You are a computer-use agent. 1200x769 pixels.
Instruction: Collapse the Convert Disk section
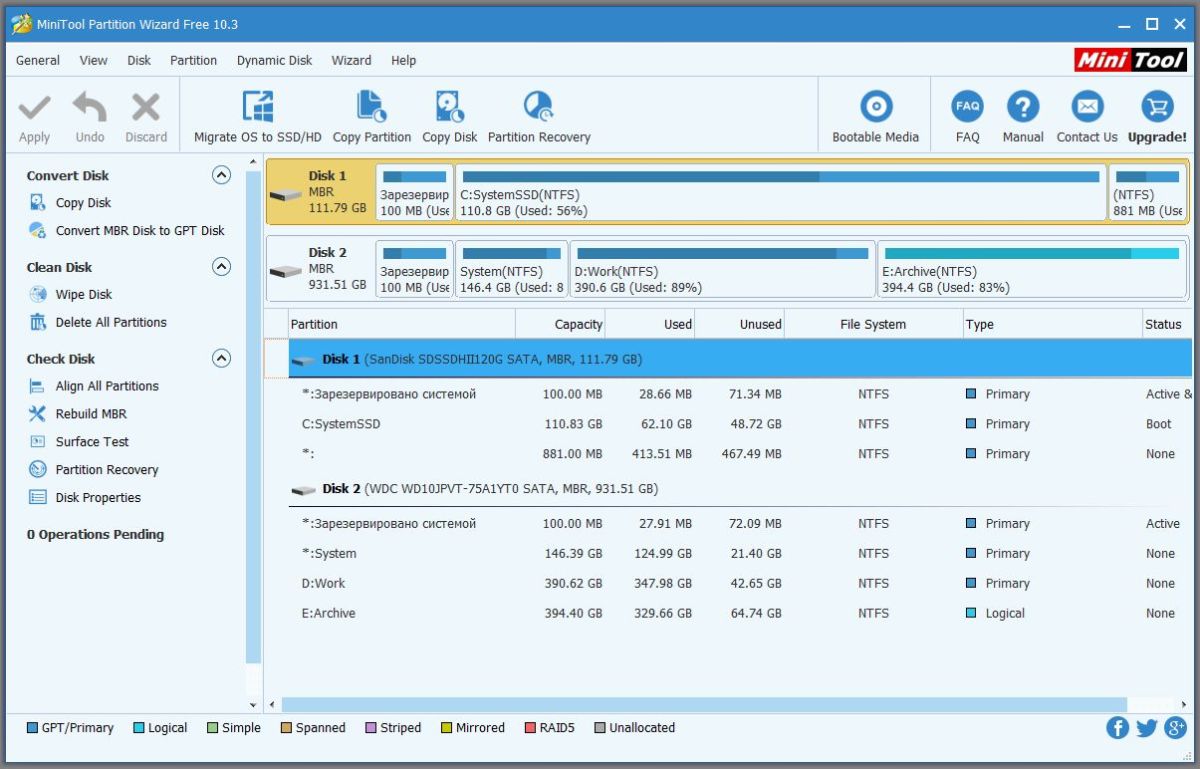(x=222, y=175)
